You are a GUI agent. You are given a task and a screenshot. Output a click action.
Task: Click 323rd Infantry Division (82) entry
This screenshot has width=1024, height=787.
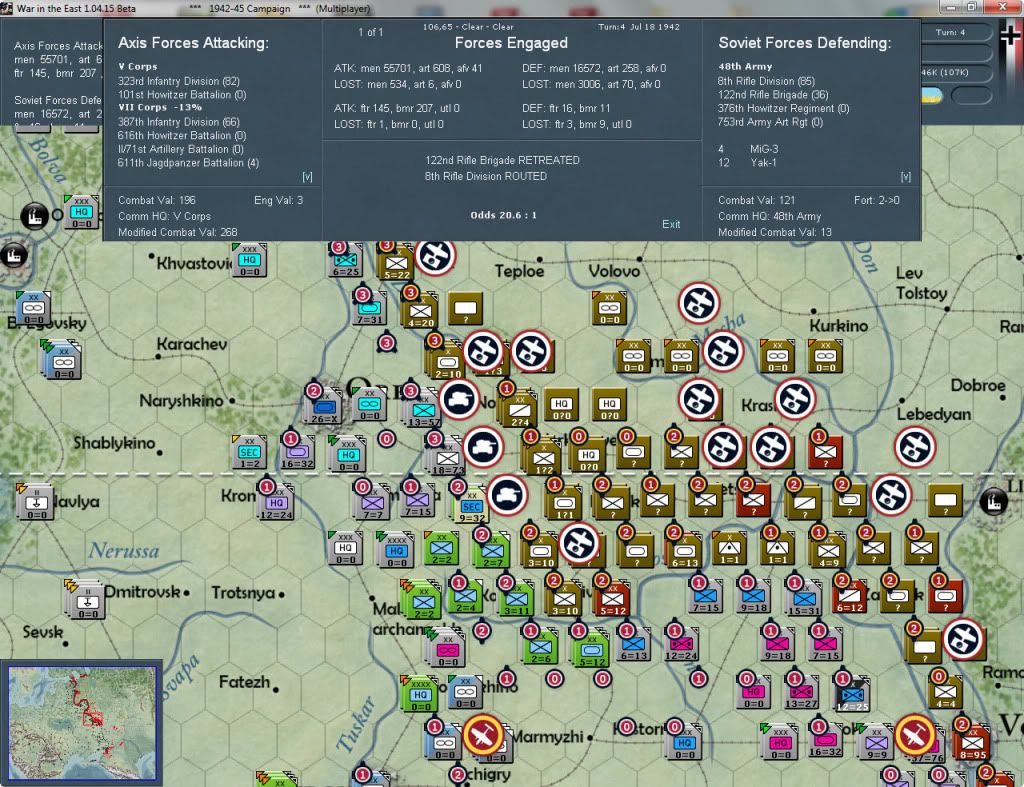(178, 81)
